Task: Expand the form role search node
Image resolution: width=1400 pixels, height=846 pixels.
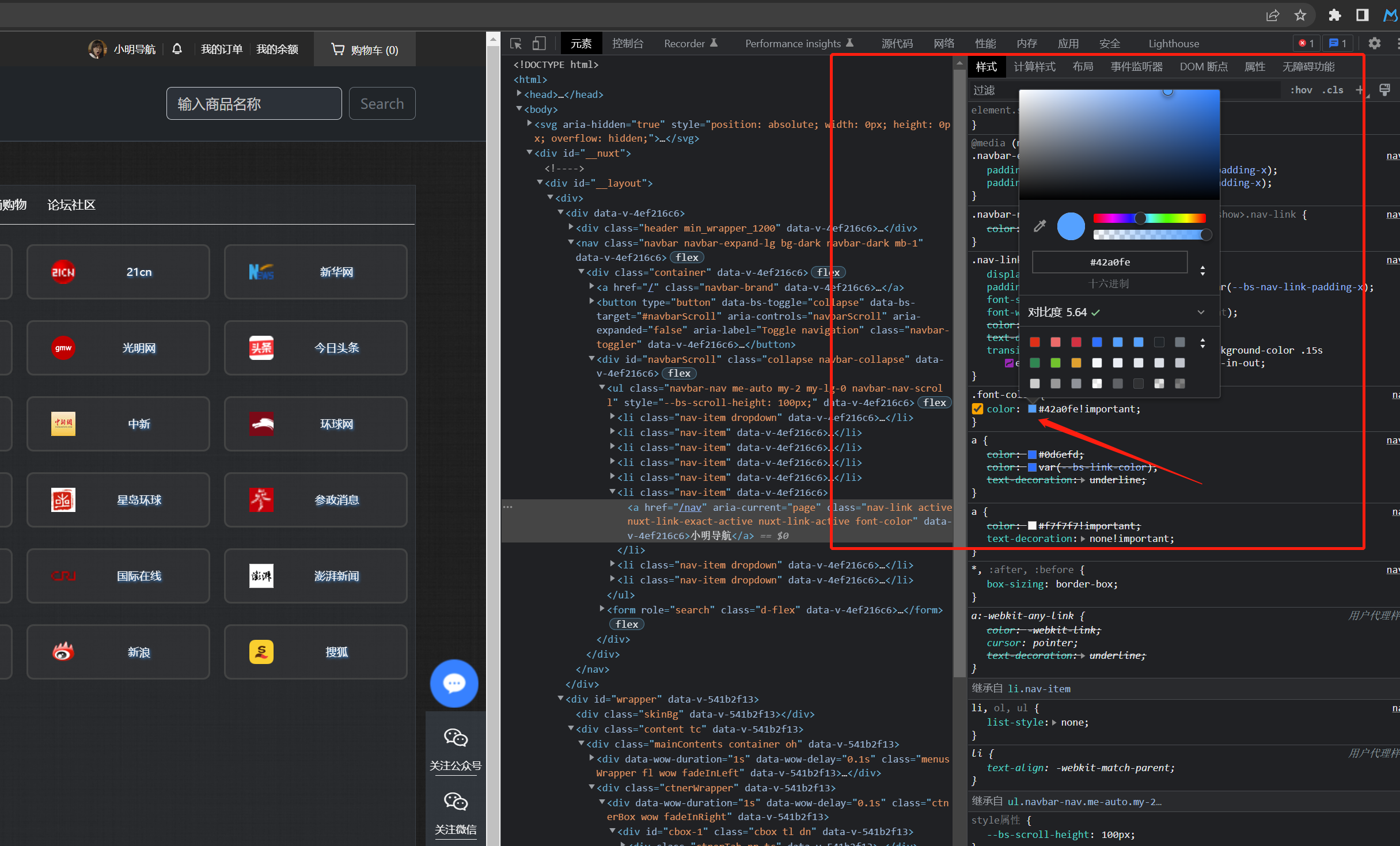Action: click(602, 609)
